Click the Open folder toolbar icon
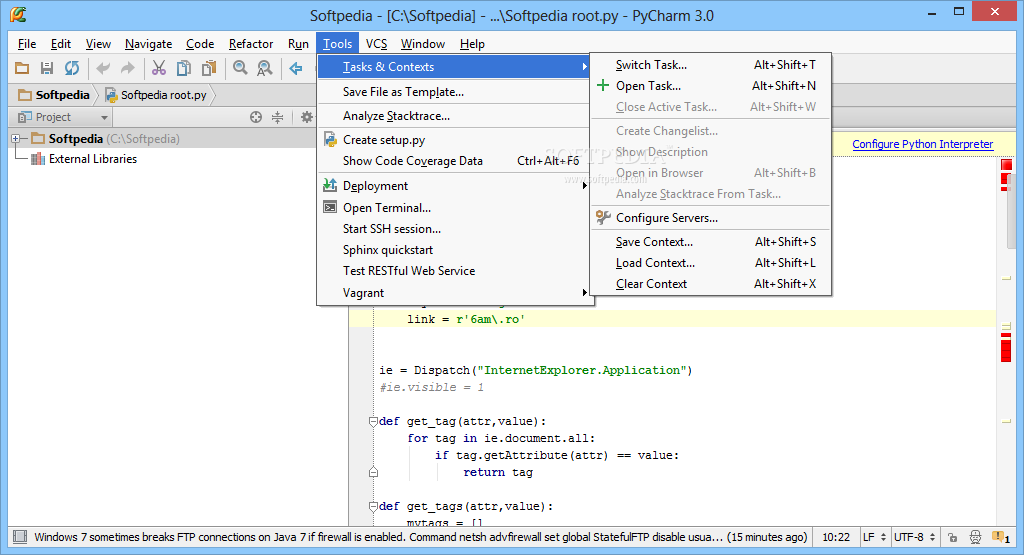The height and width of the screenshot is (555, 1024). (x=22, y=68)
